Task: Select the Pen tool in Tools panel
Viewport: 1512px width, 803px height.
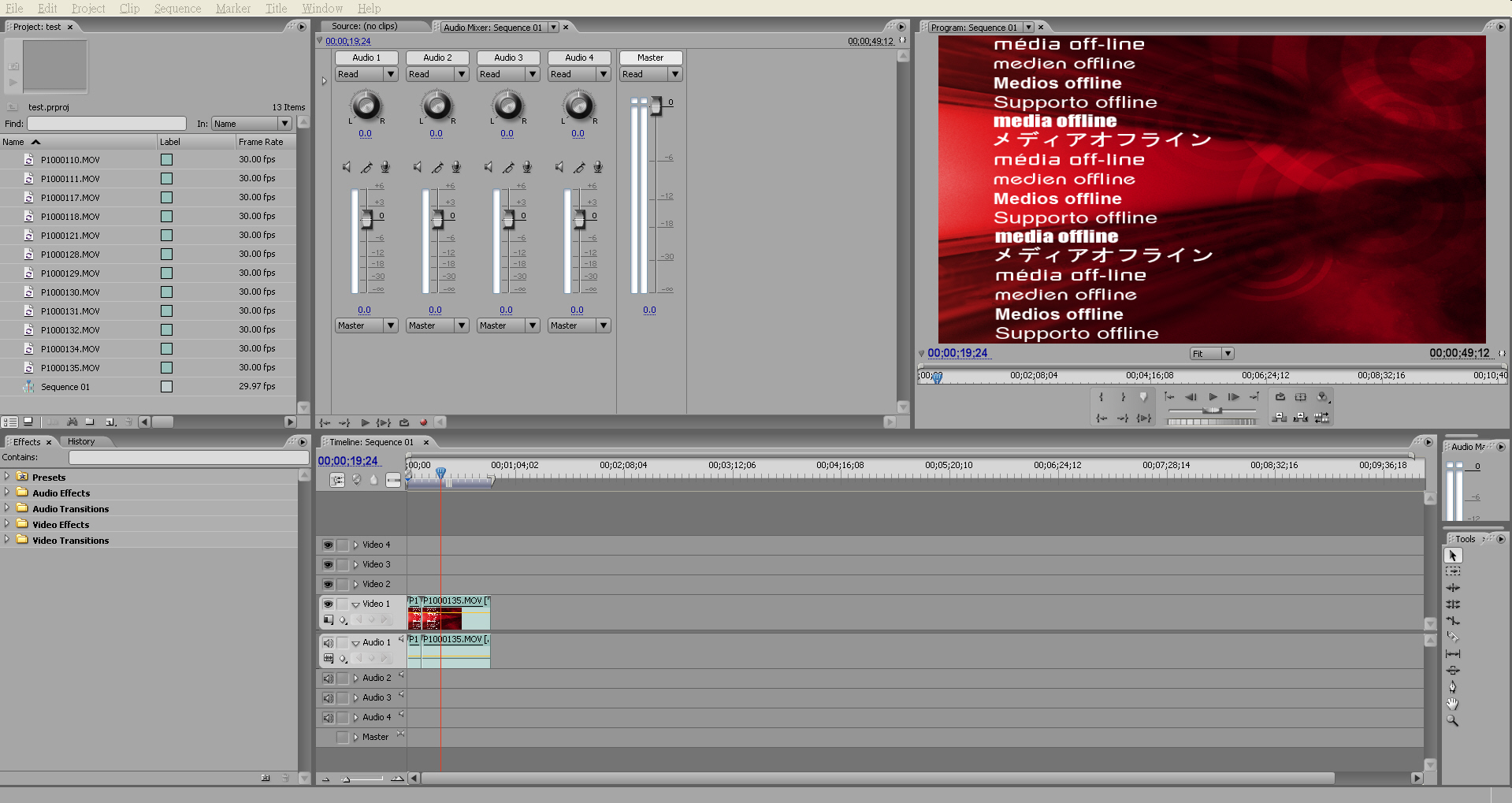Action: click(1453, 687)
